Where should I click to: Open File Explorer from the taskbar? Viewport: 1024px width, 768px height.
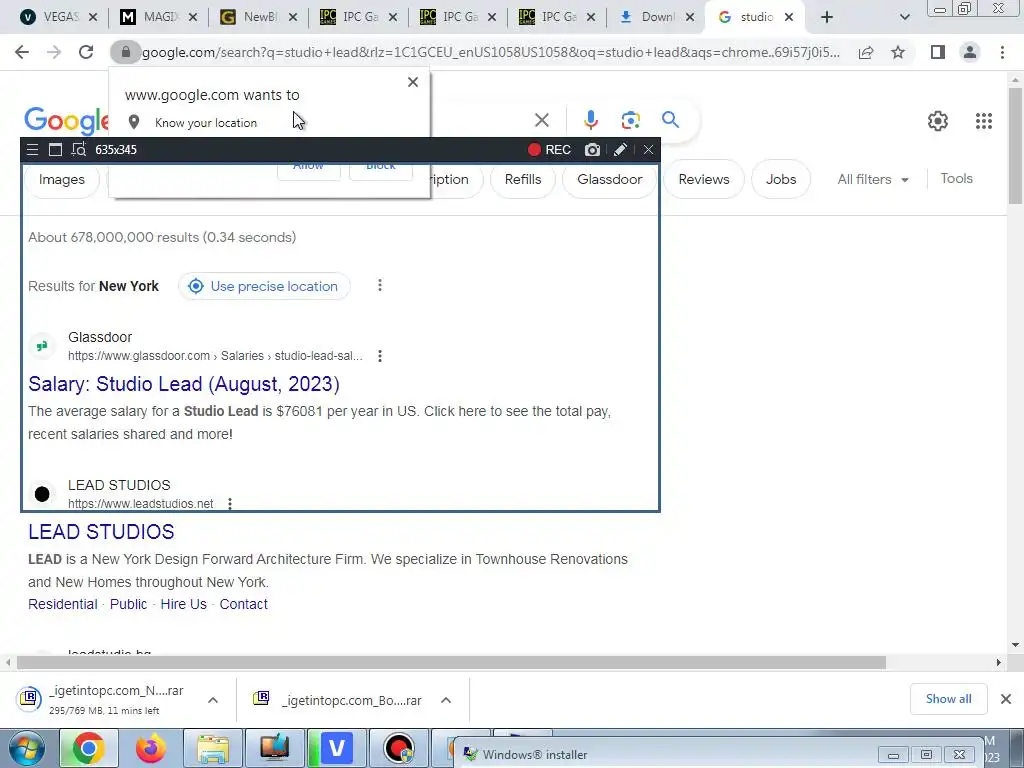(213, 748)
